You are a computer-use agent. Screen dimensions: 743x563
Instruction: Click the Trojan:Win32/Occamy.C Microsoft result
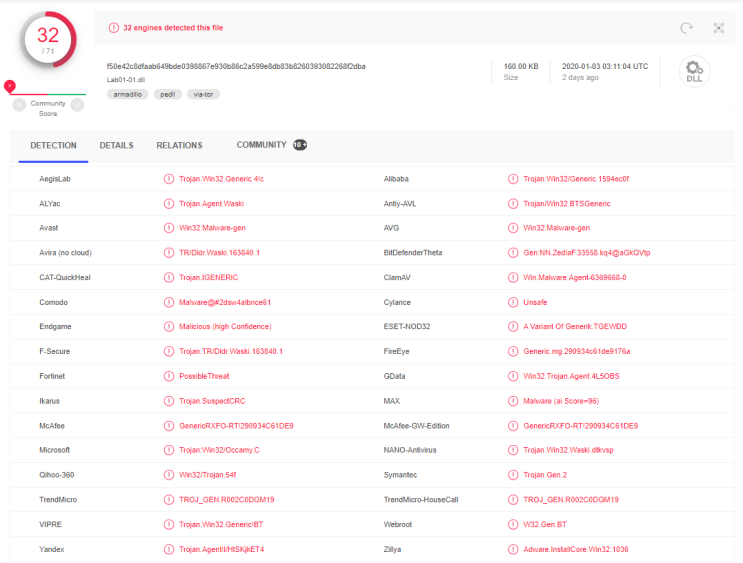click(219, 450)
